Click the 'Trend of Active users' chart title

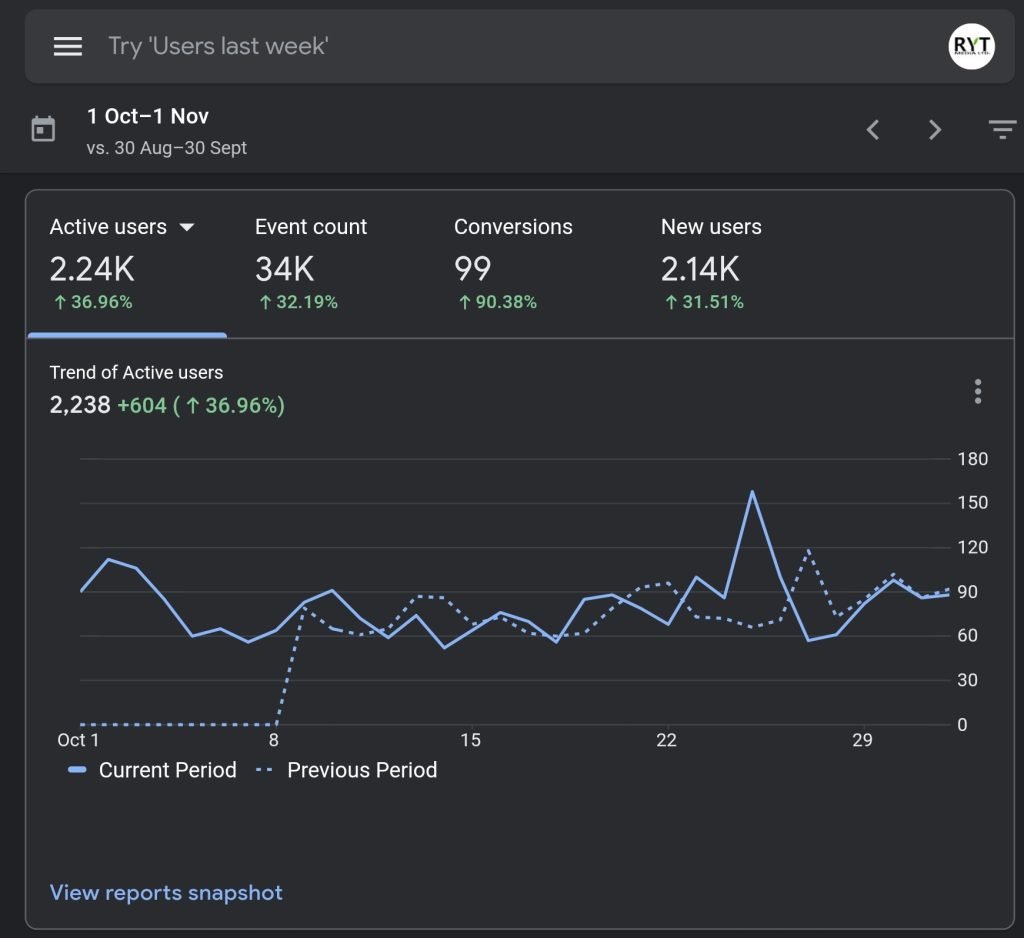[x=137, y=372]
